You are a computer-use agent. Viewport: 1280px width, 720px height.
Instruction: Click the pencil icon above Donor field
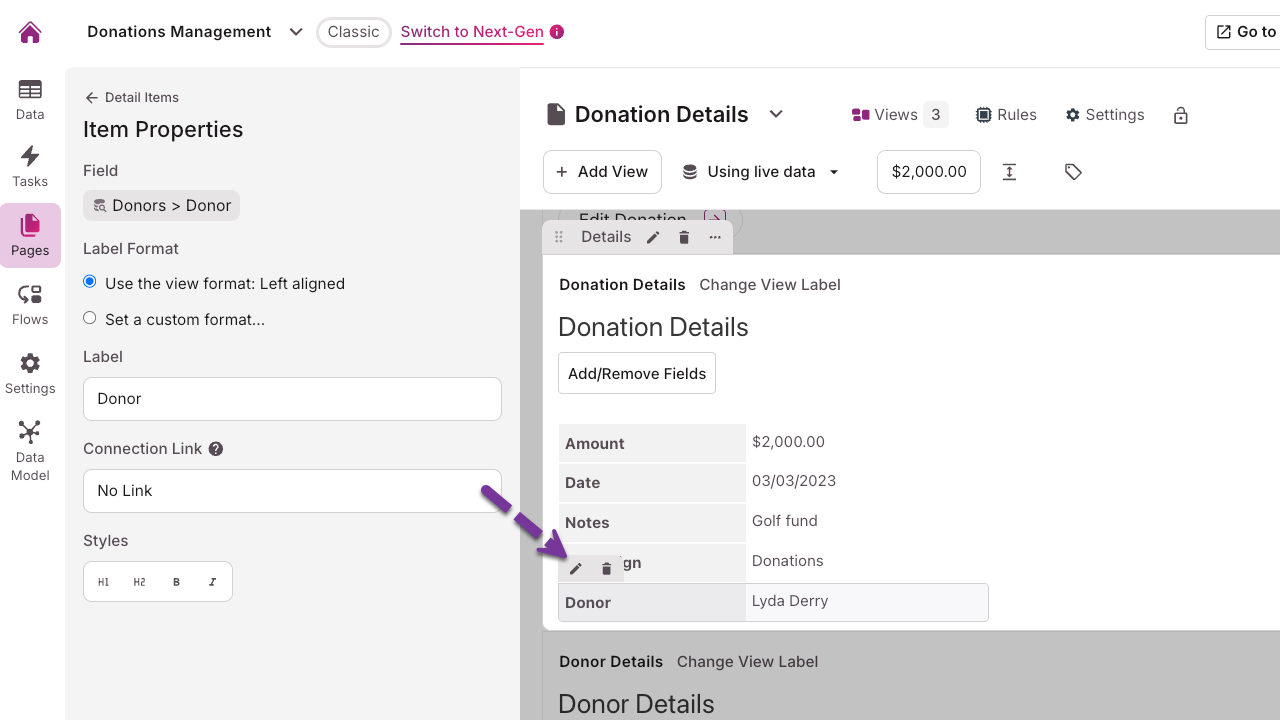[576, 569]
